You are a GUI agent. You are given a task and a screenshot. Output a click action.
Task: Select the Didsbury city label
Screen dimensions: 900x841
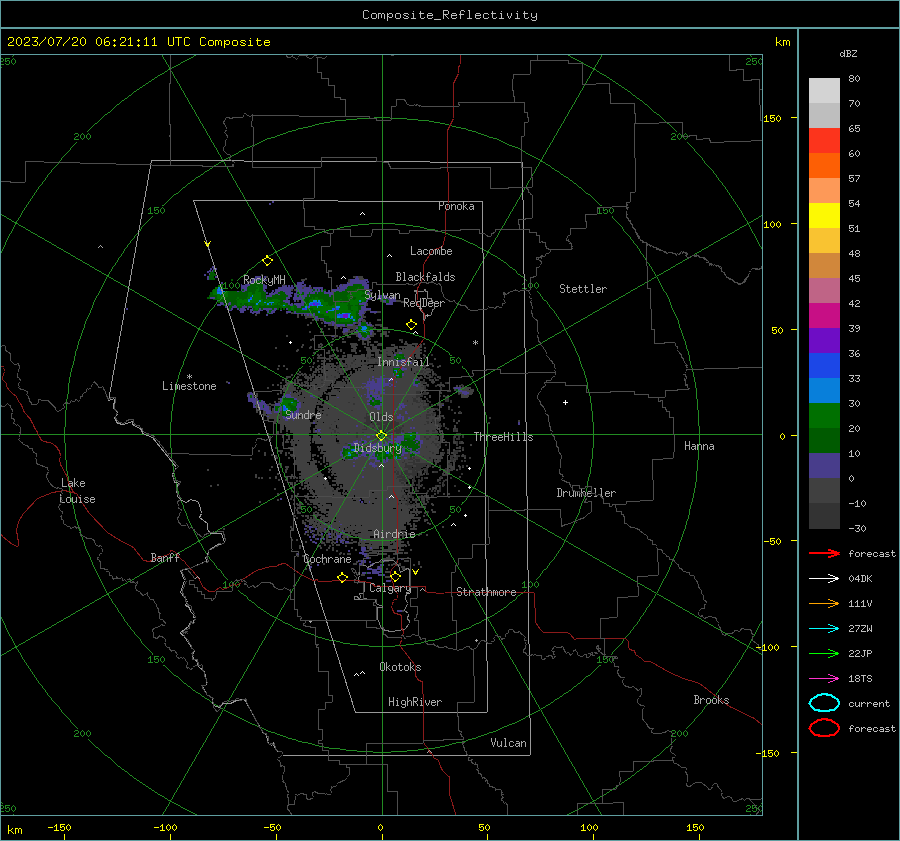point(378,448)
